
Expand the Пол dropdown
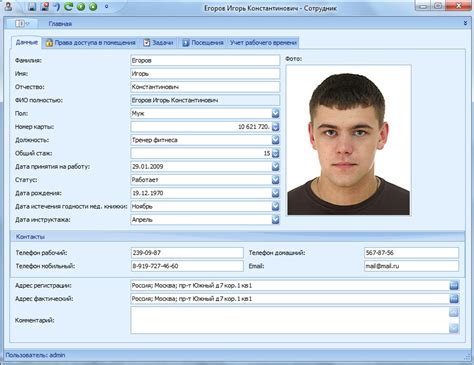[275, 113]
